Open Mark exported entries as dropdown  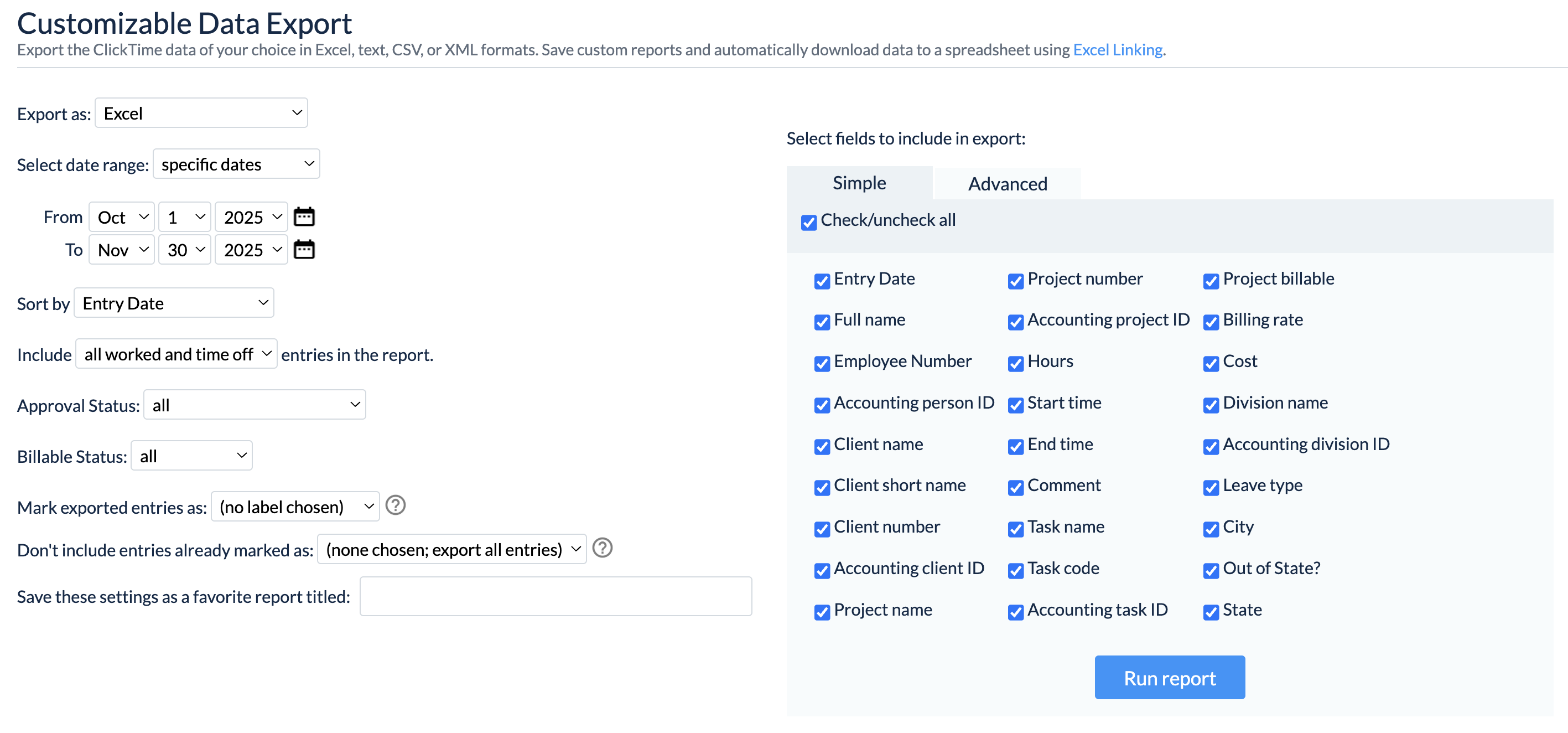(x=295, y=507)
